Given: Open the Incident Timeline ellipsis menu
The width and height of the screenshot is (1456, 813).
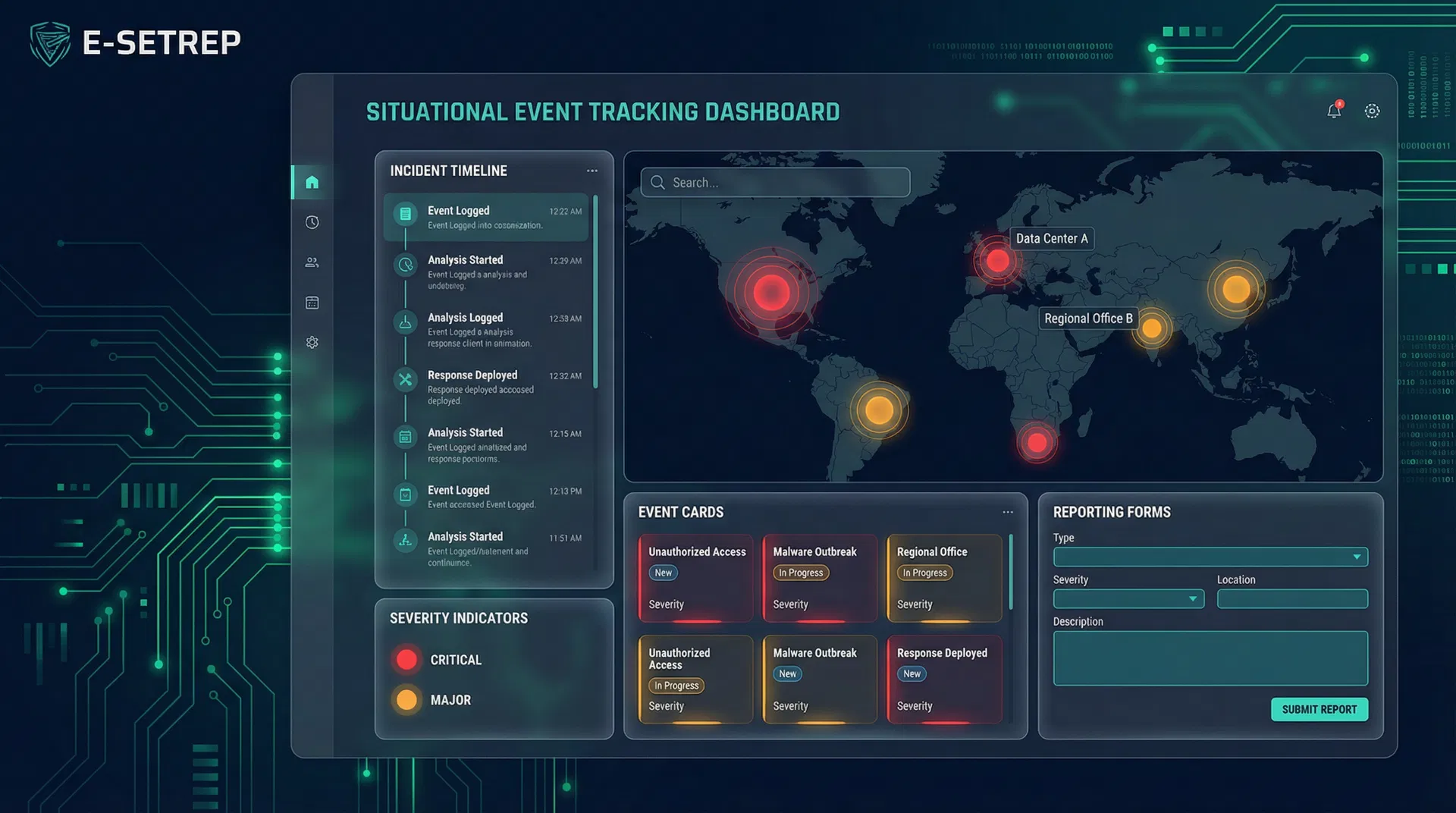Looking at the screenshot, I should click(x=592, y=171).
